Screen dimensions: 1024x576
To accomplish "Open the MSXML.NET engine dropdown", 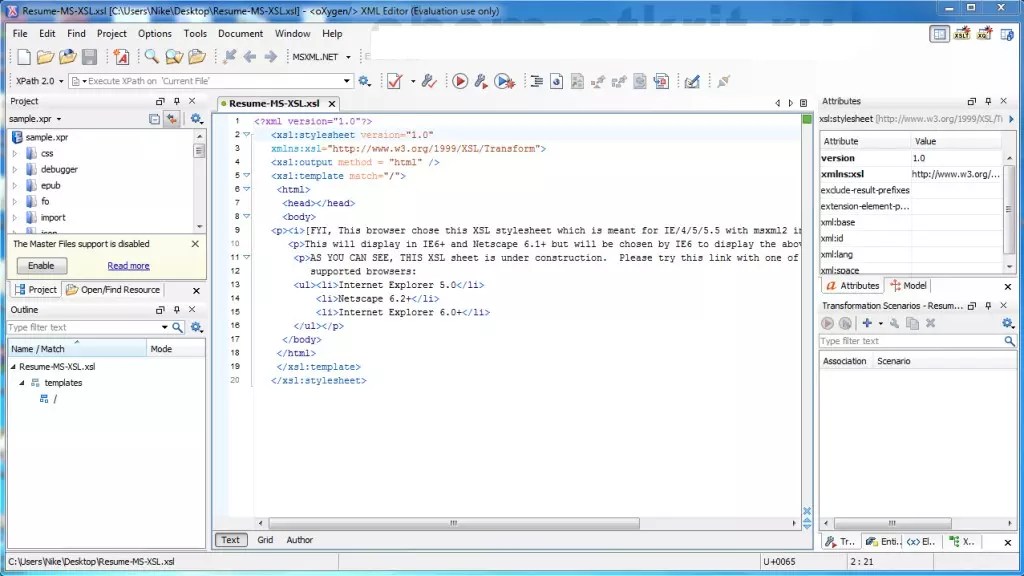I will click(x=348, y=57).
